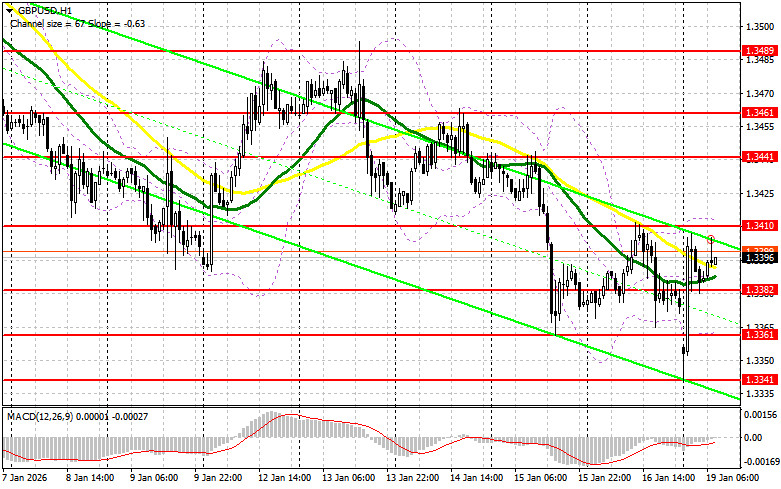
Task: Click the -0.00169 MACD scale value
Action: [x=760, y=462]
